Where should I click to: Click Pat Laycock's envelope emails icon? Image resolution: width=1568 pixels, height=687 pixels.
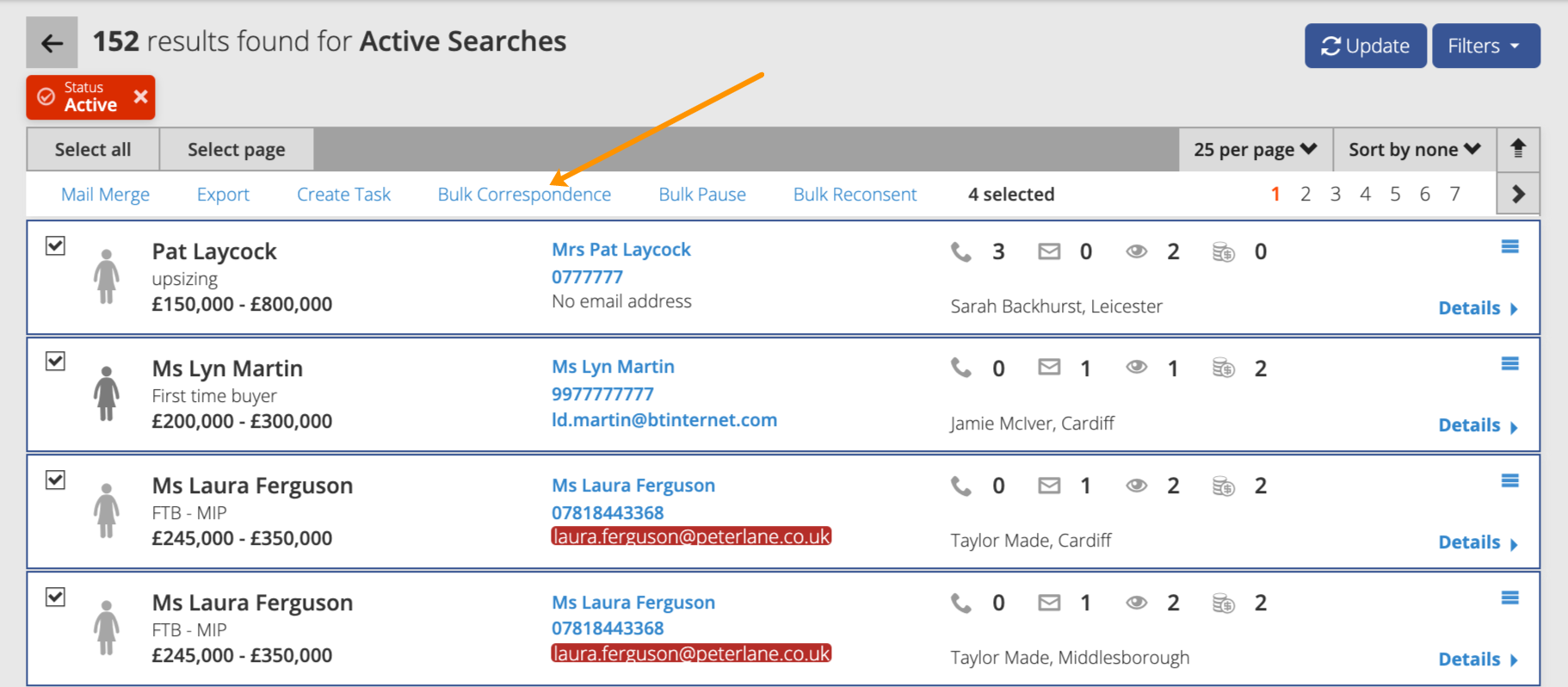(1049, 251)
